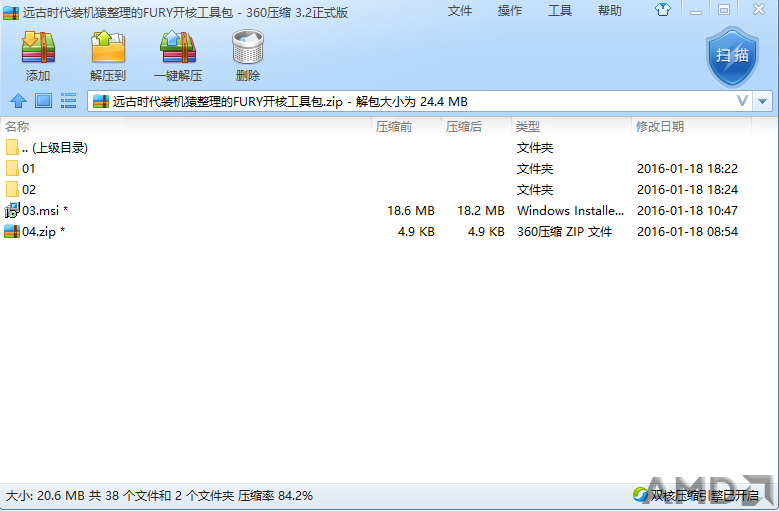Click the V chevron in address bar
The height and width of the screenshot is (511, 779).
[742, 101]
